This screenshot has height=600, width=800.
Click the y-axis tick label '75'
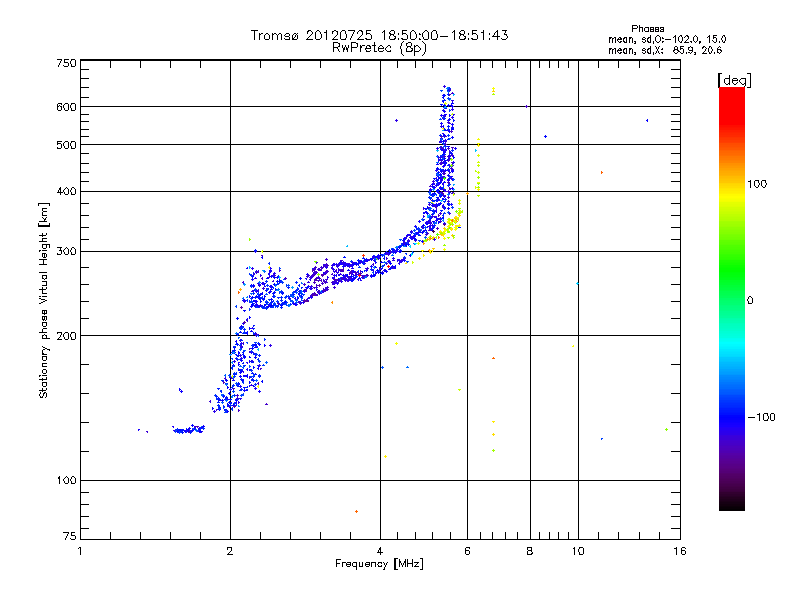pos(70,536)
